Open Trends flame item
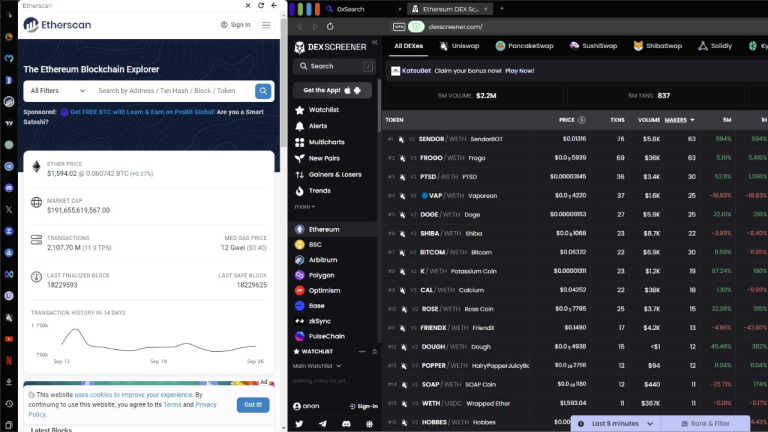Viewport: 768px width, 432px height. (312, 191)
